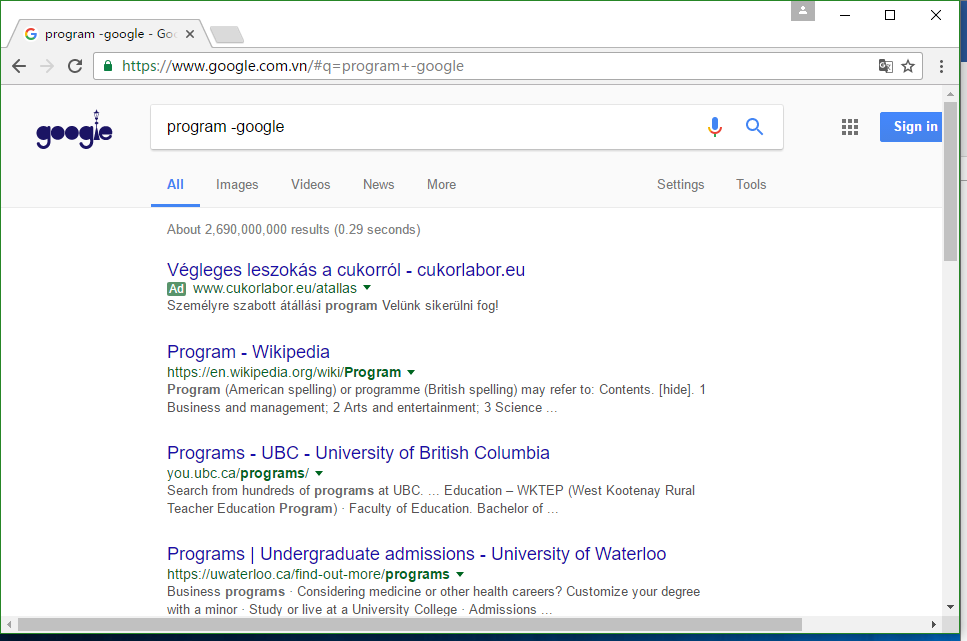
Task: Open the Google apps grid icon
Action: pyautogui.click(x=850, y=127)
